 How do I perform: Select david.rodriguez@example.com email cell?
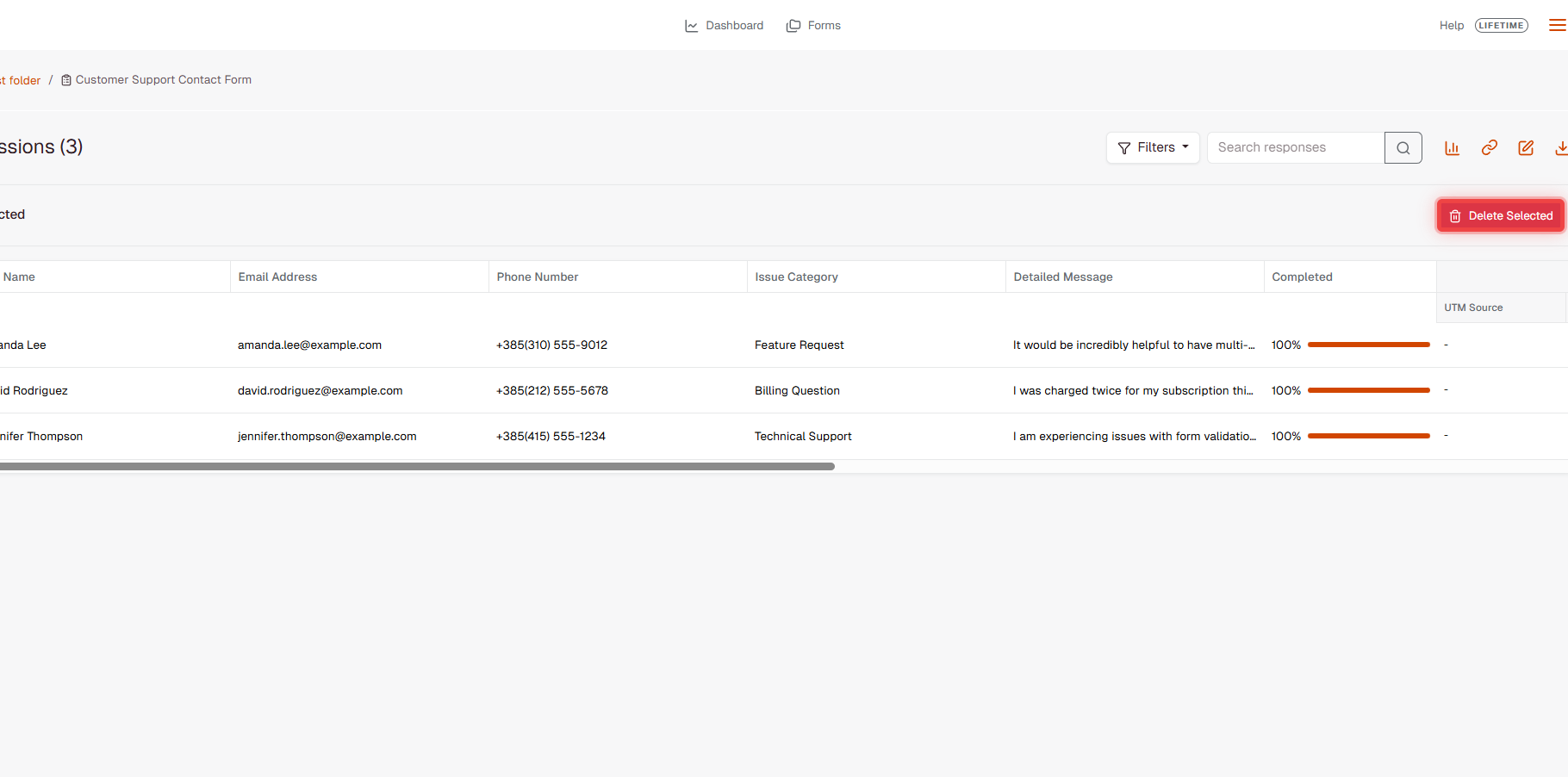(x=320, y=391)
